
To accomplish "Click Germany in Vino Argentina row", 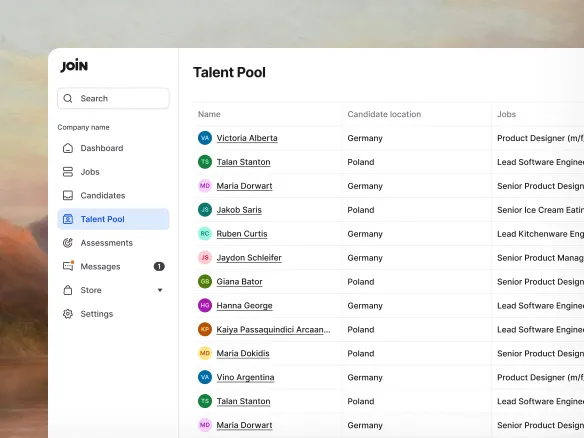I will 365,378.
